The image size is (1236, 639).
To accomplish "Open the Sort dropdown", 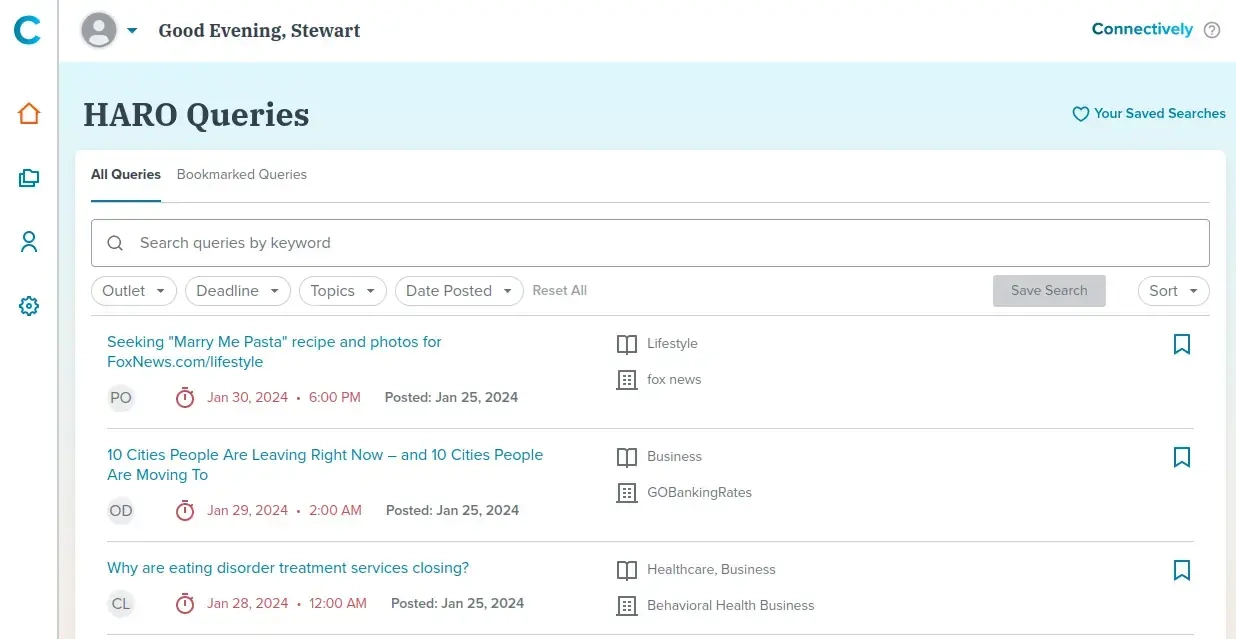I will (1173, 291).
